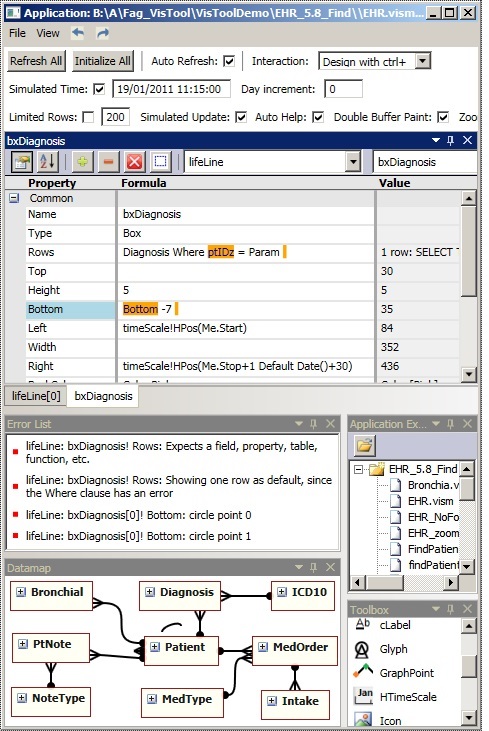Screen dimensions: 489x731
Task: Enable the Limited Rows checkbox
Action: [88, 117]
